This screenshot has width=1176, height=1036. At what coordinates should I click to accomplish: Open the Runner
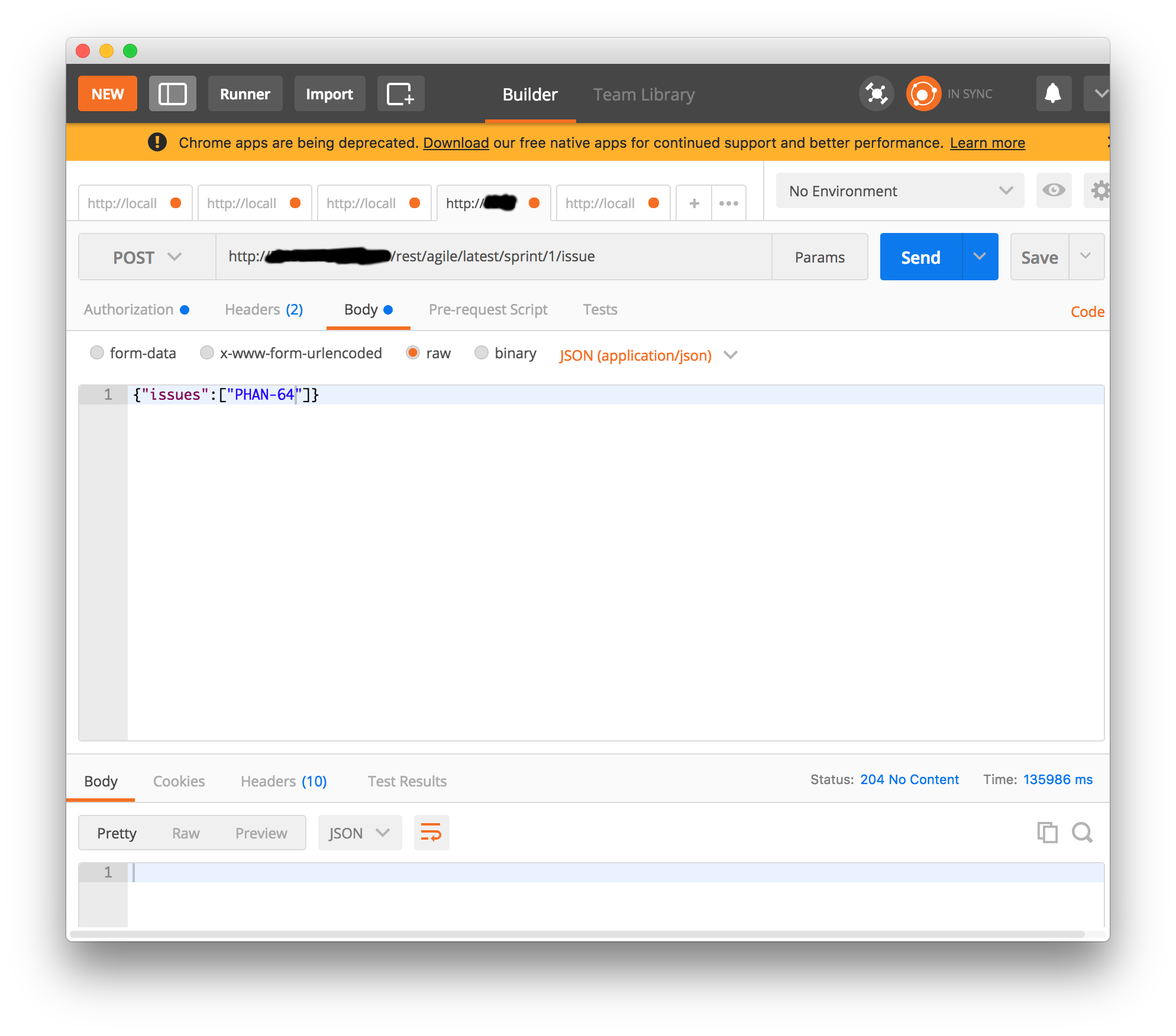tap(245, 93)
